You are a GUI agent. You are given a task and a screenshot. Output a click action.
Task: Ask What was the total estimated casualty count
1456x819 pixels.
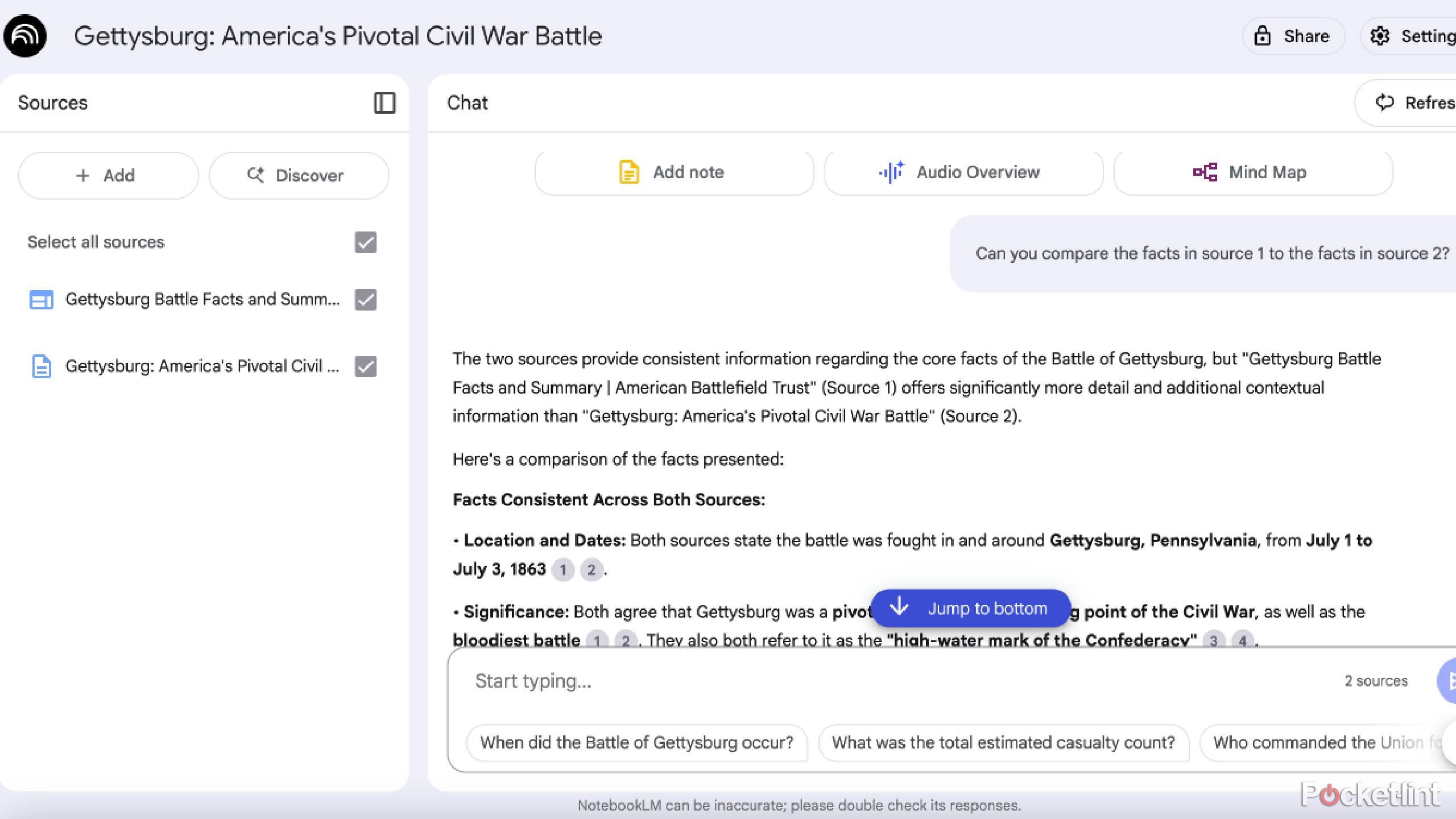click(1004, 743)
